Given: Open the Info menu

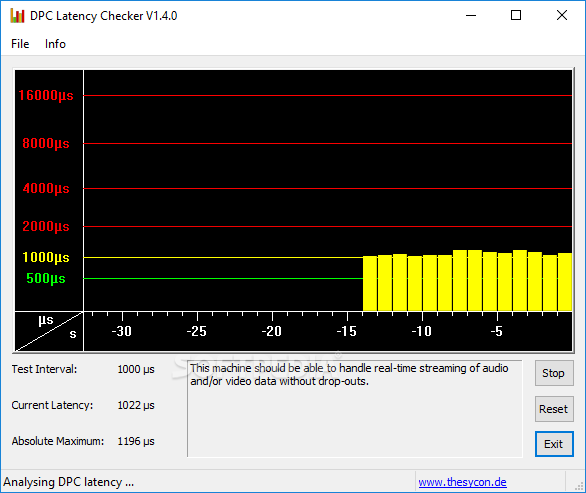Looking at the screenshot, I should click(x=55, y=44).
